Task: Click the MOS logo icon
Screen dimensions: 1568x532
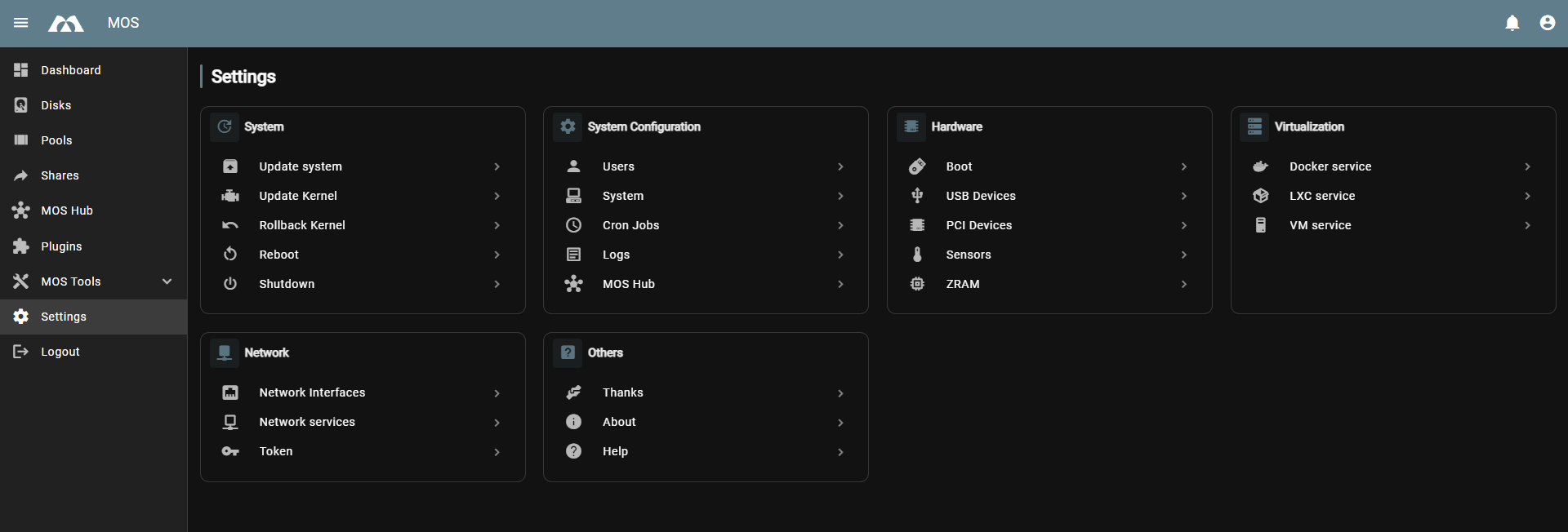Action: [x=66, y=23]
